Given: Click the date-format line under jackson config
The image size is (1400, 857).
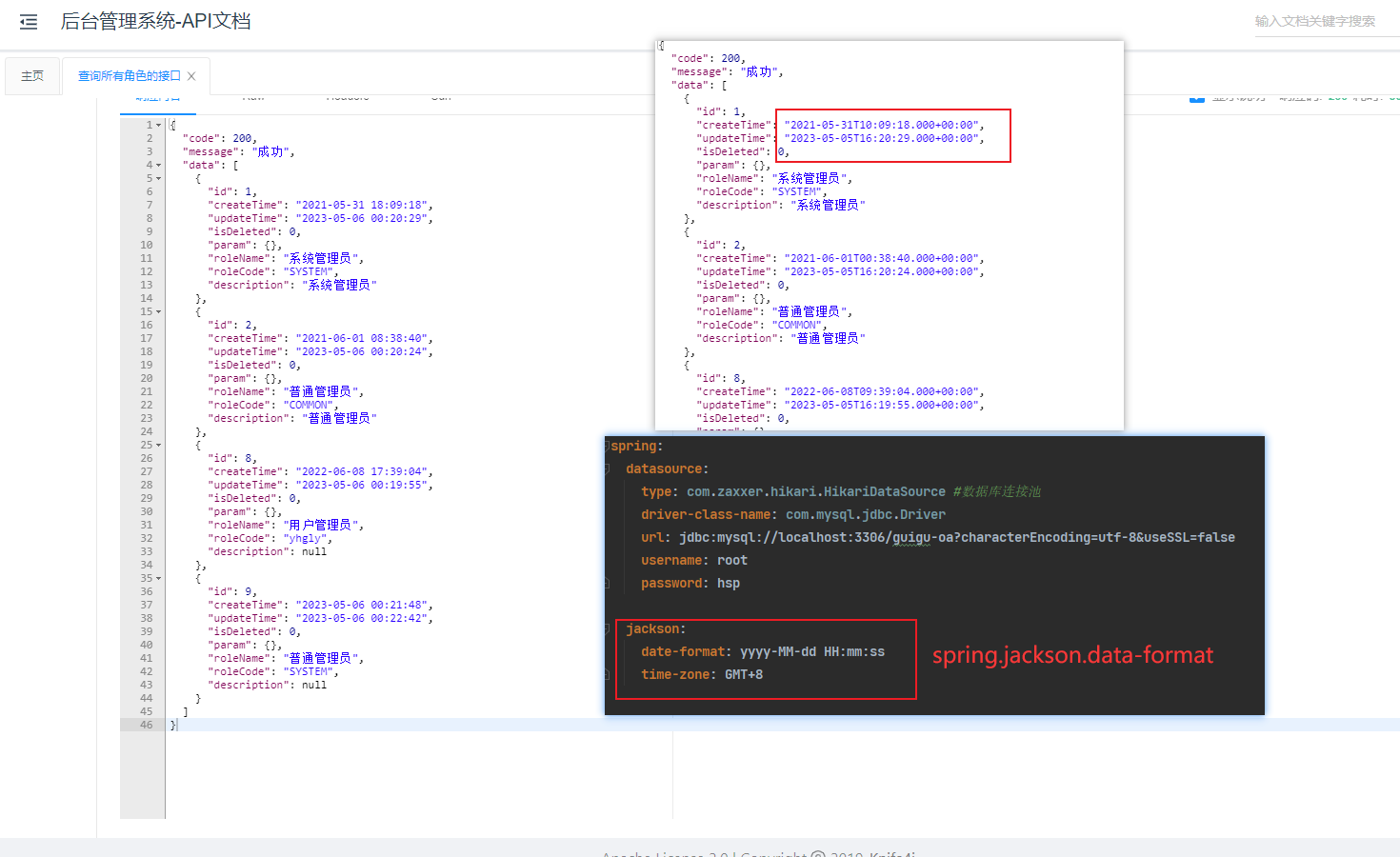Looking at the screenshot, I should coord(762,651).
